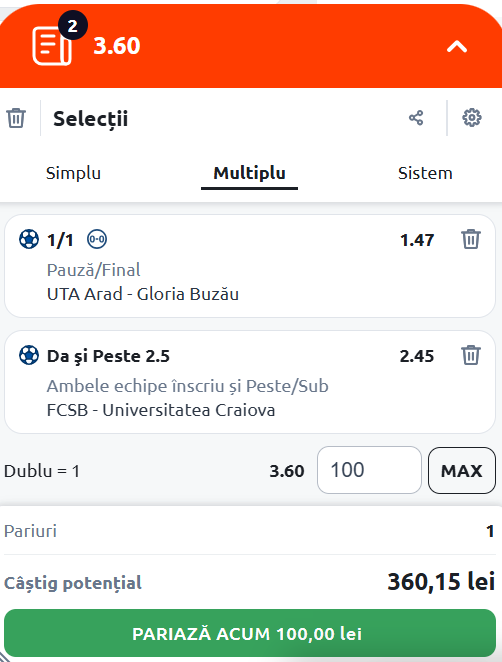Open the Sistem tab

click(x=425, y=173)
